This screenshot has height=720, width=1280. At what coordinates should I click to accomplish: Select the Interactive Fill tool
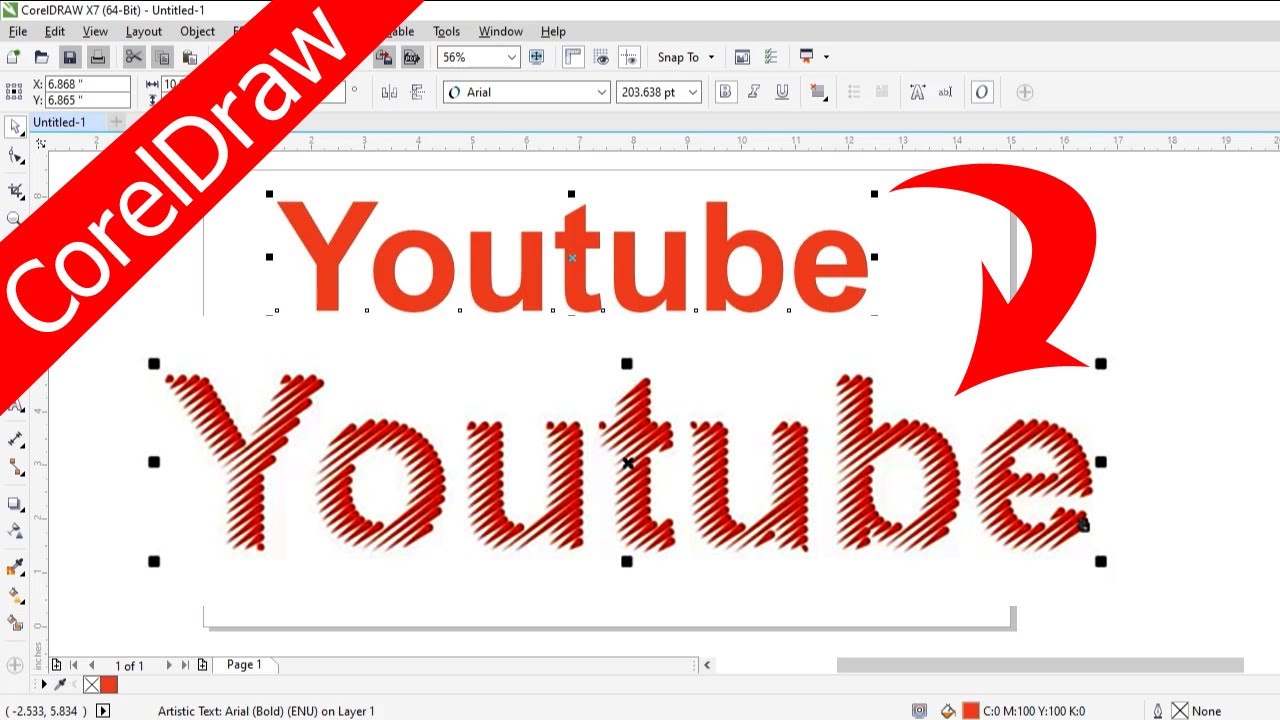pyautogui.click(x=15, y=595)
